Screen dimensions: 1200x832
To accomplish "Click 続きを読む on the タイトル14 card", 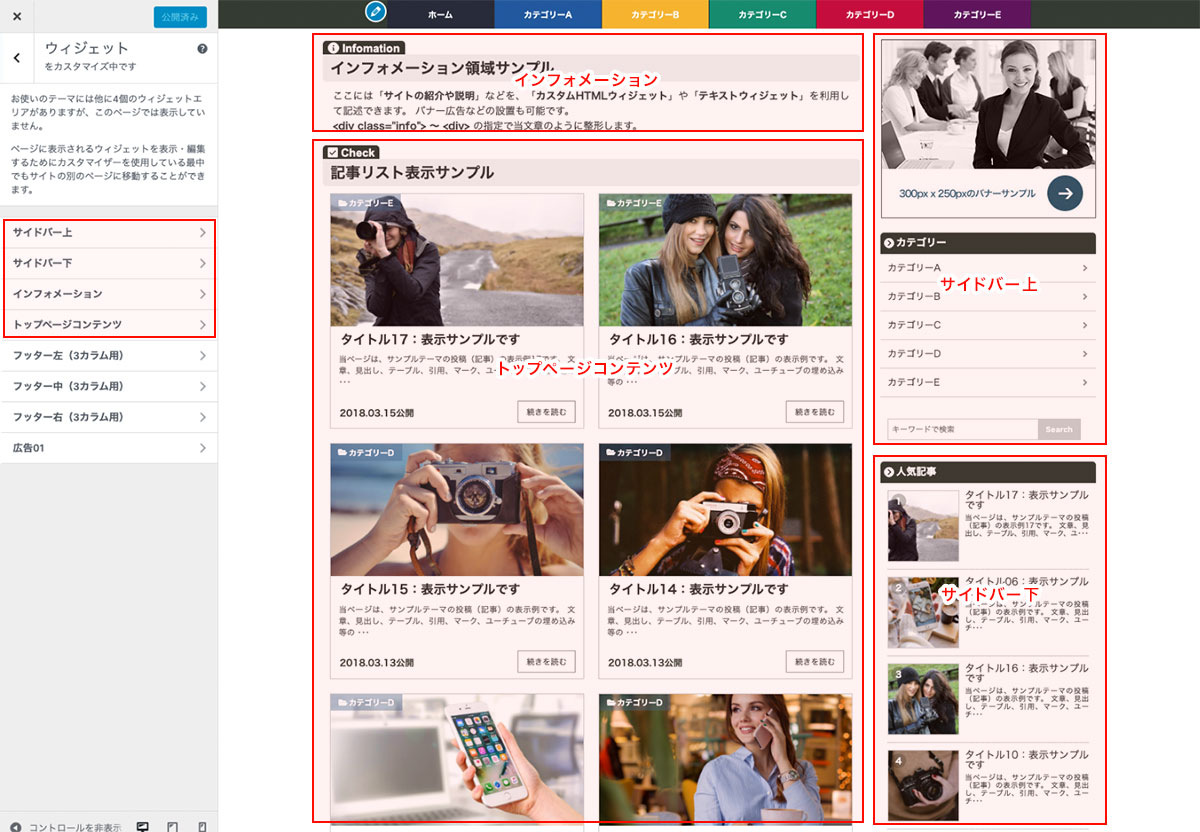I will tap(815, 662).
